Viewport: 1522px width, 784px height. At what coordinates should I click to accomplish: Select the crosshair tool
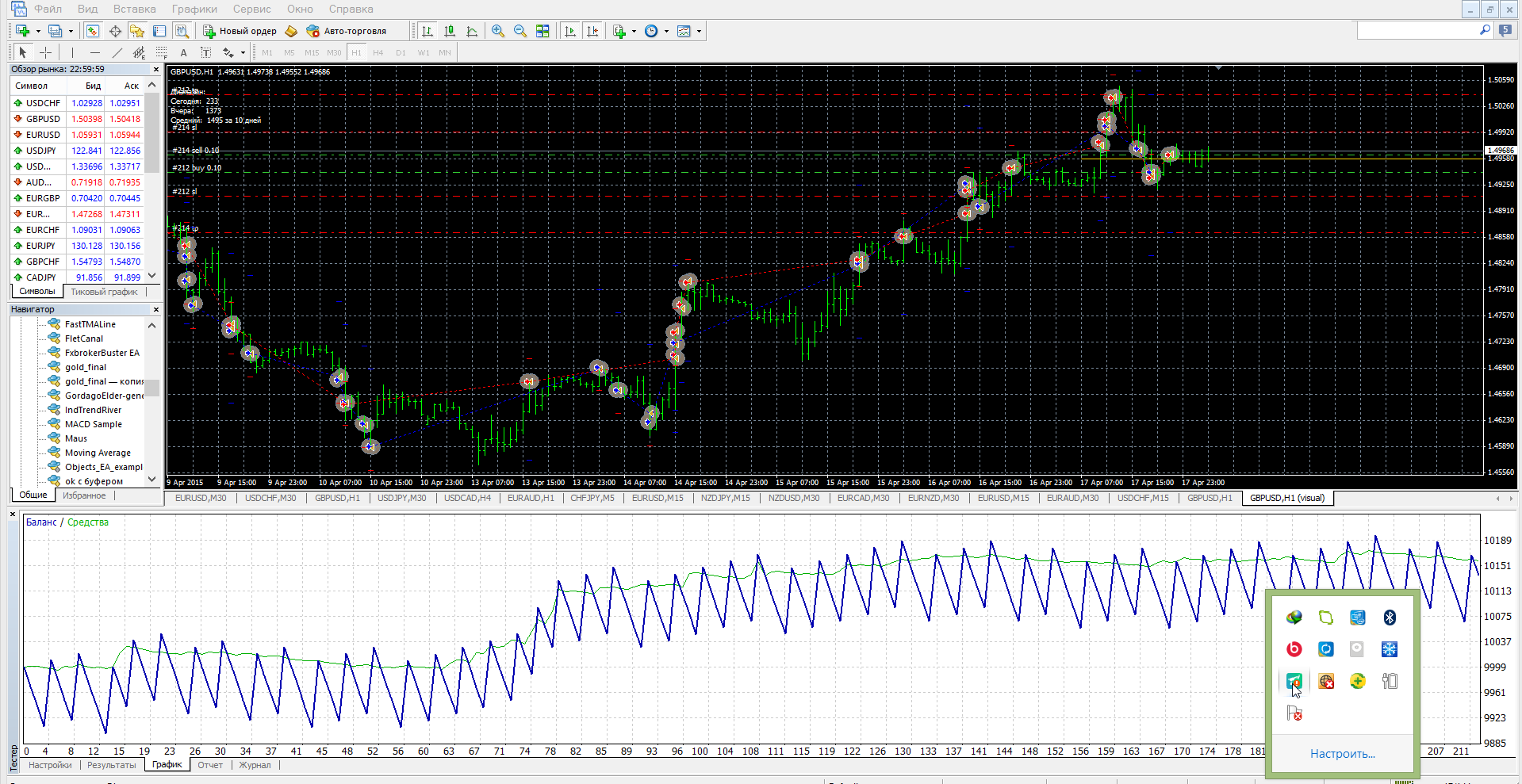pos(46,52)
